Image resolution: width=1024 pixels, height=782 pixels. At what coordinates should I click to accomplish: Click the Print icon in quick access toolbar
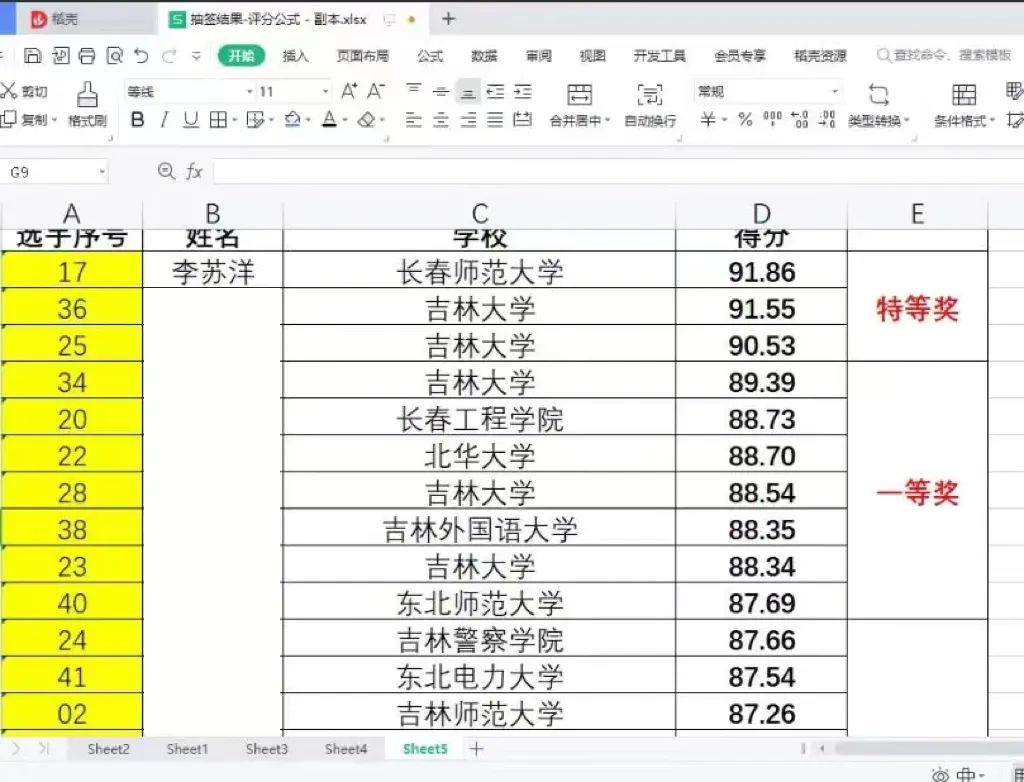86,57
